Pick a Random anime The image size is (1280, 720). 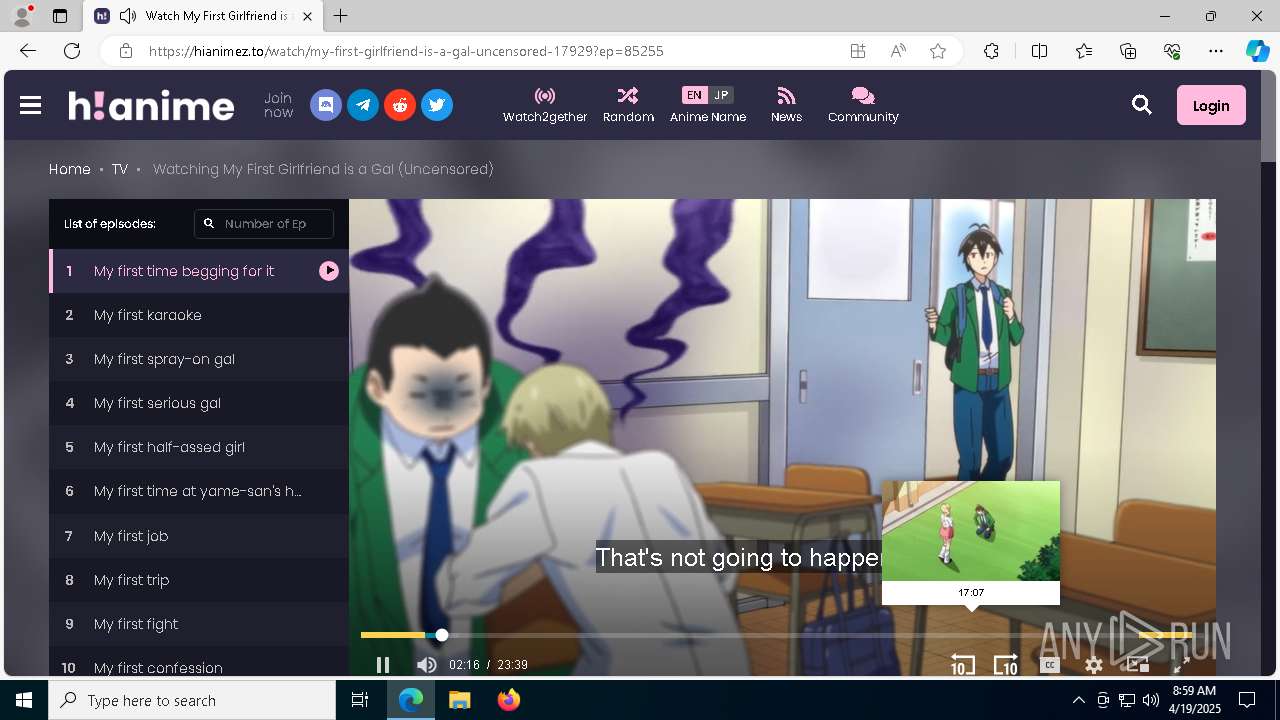(x=628, y=105)
